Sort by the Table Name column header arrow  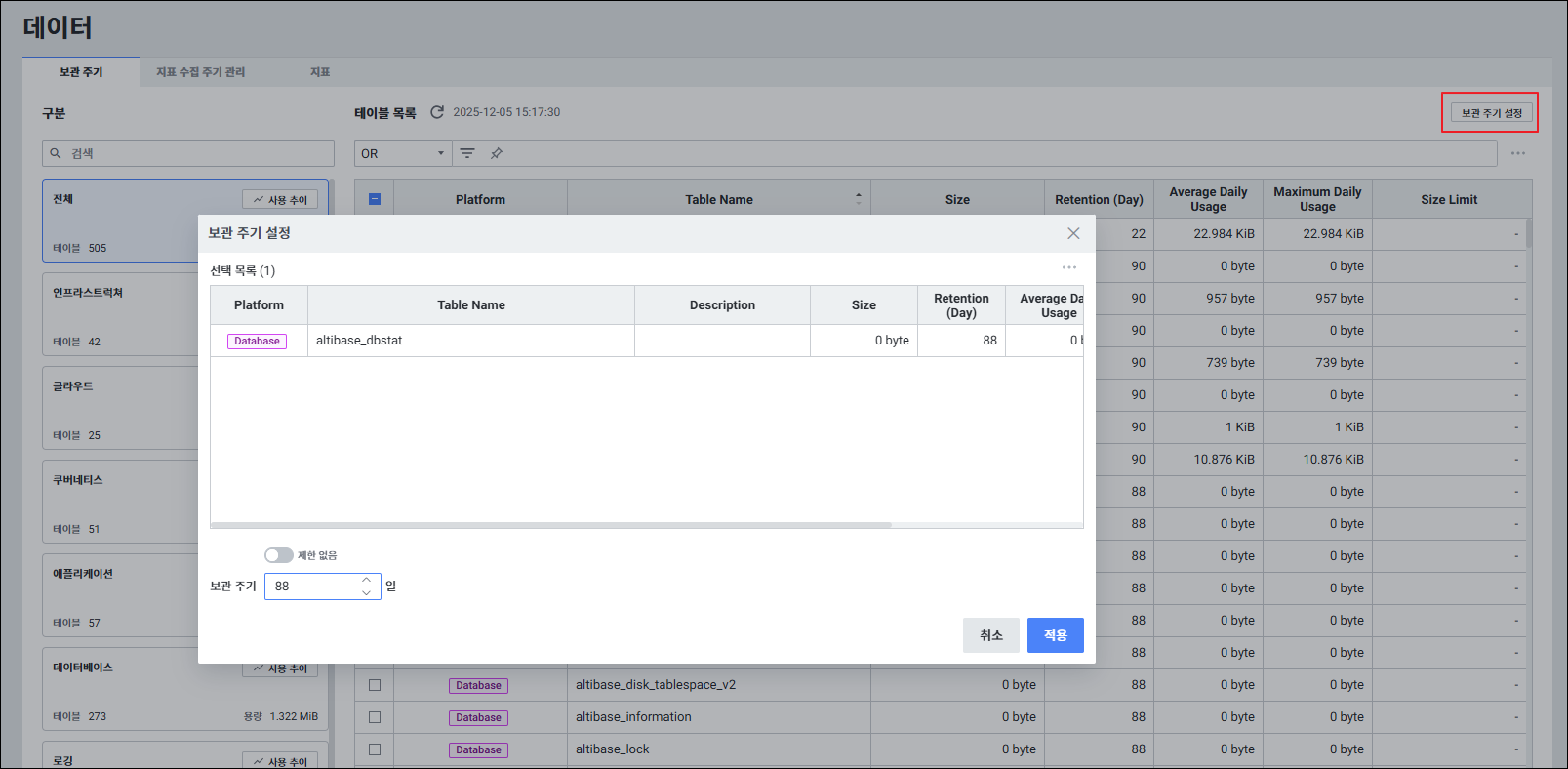pyautogui.click(x=859, y=199)
